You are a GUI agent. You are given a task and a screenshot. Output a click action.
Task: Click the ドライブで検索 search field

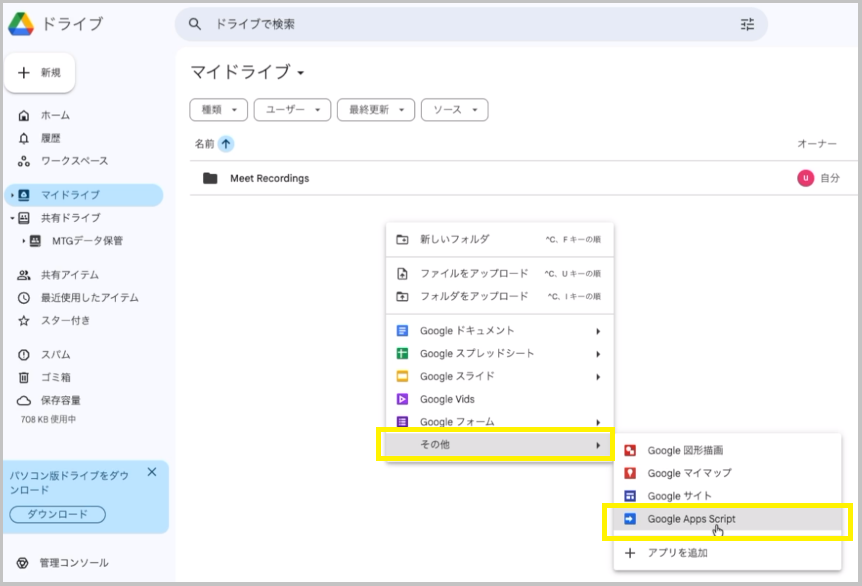(x=471, y=24)
